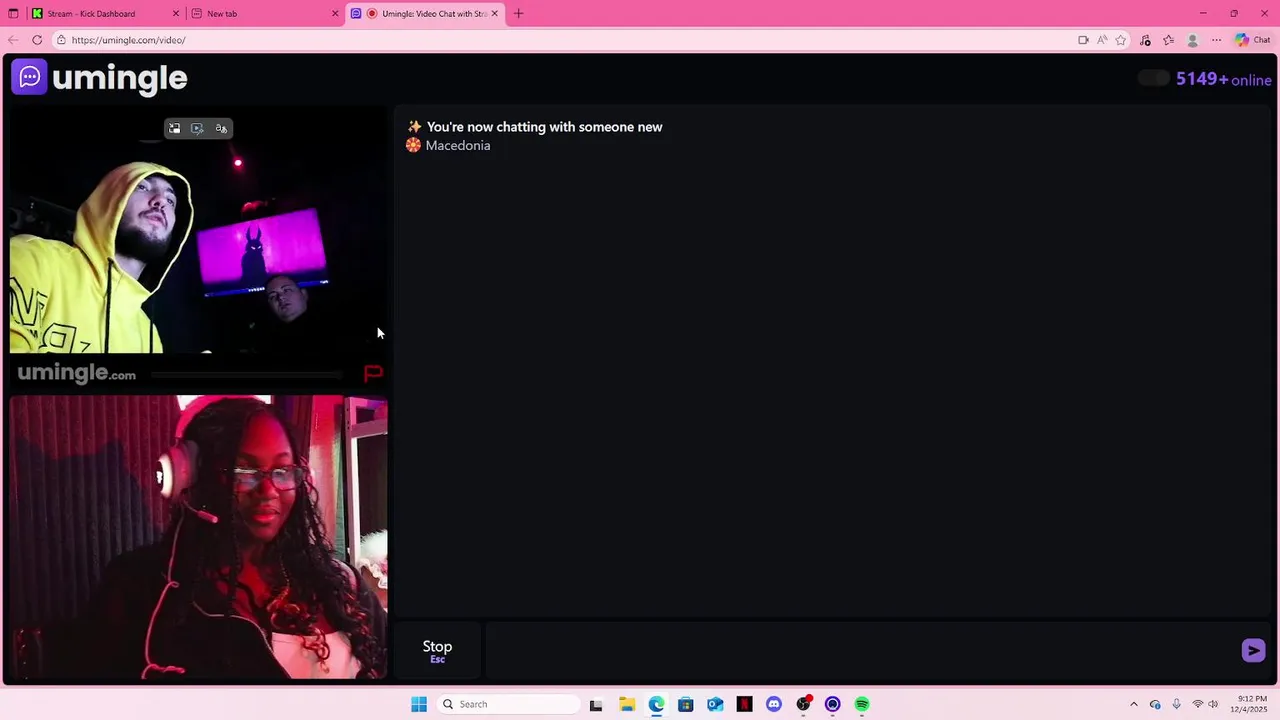This screenshot has height=720, width=1280.
Task: Open Outlook from the taskbar
Action: click(x=715, y=704)
